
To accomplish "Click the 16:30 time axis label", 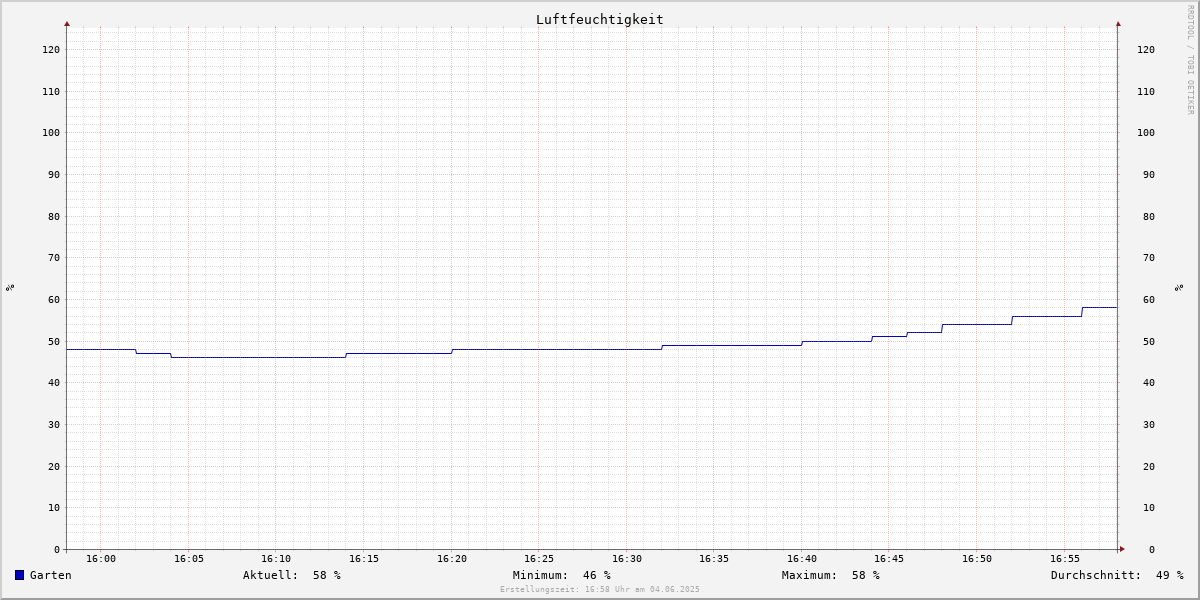I will point(627,559).
